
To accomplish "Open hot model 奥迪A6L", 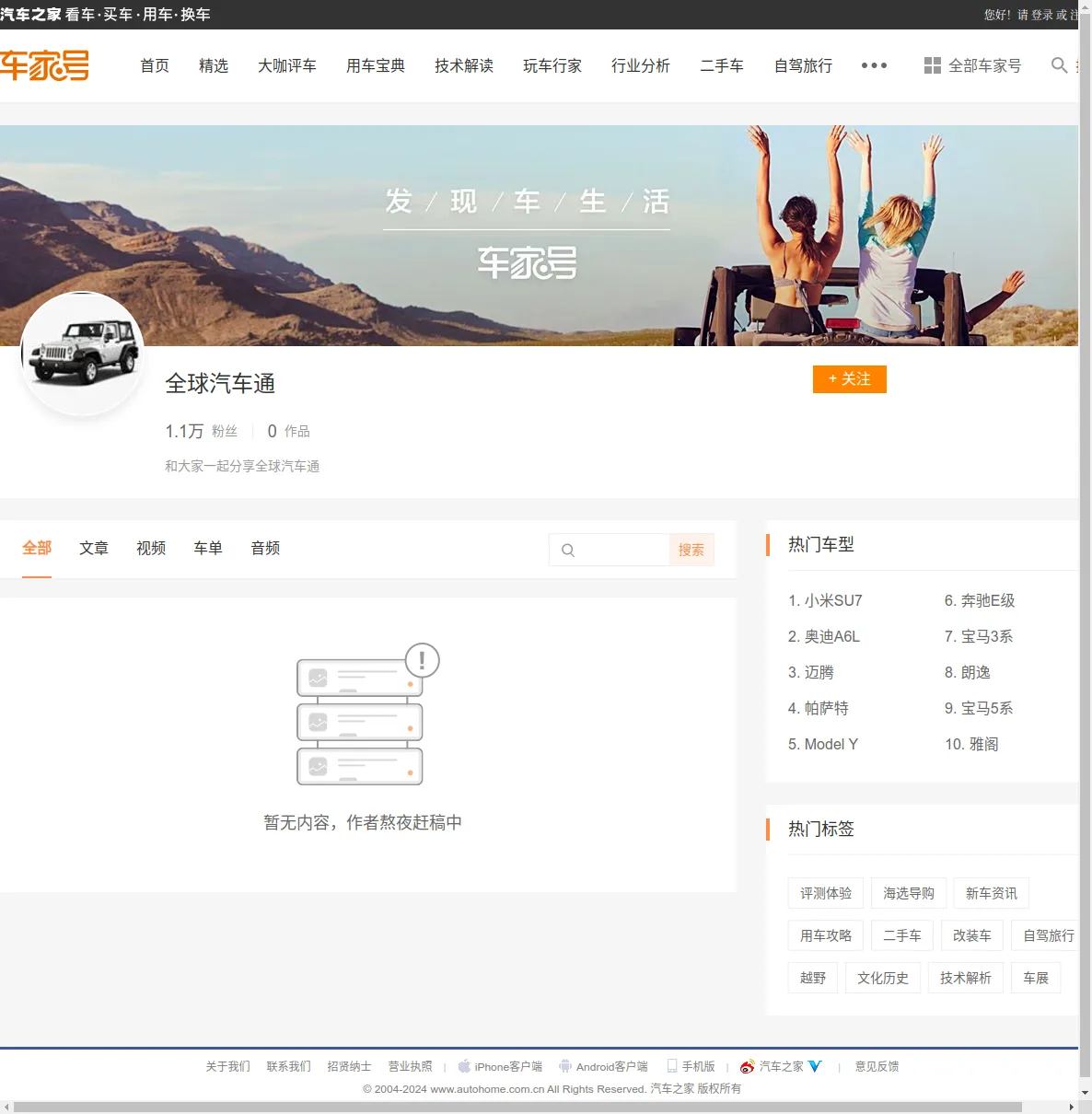I will pos(824,636).
